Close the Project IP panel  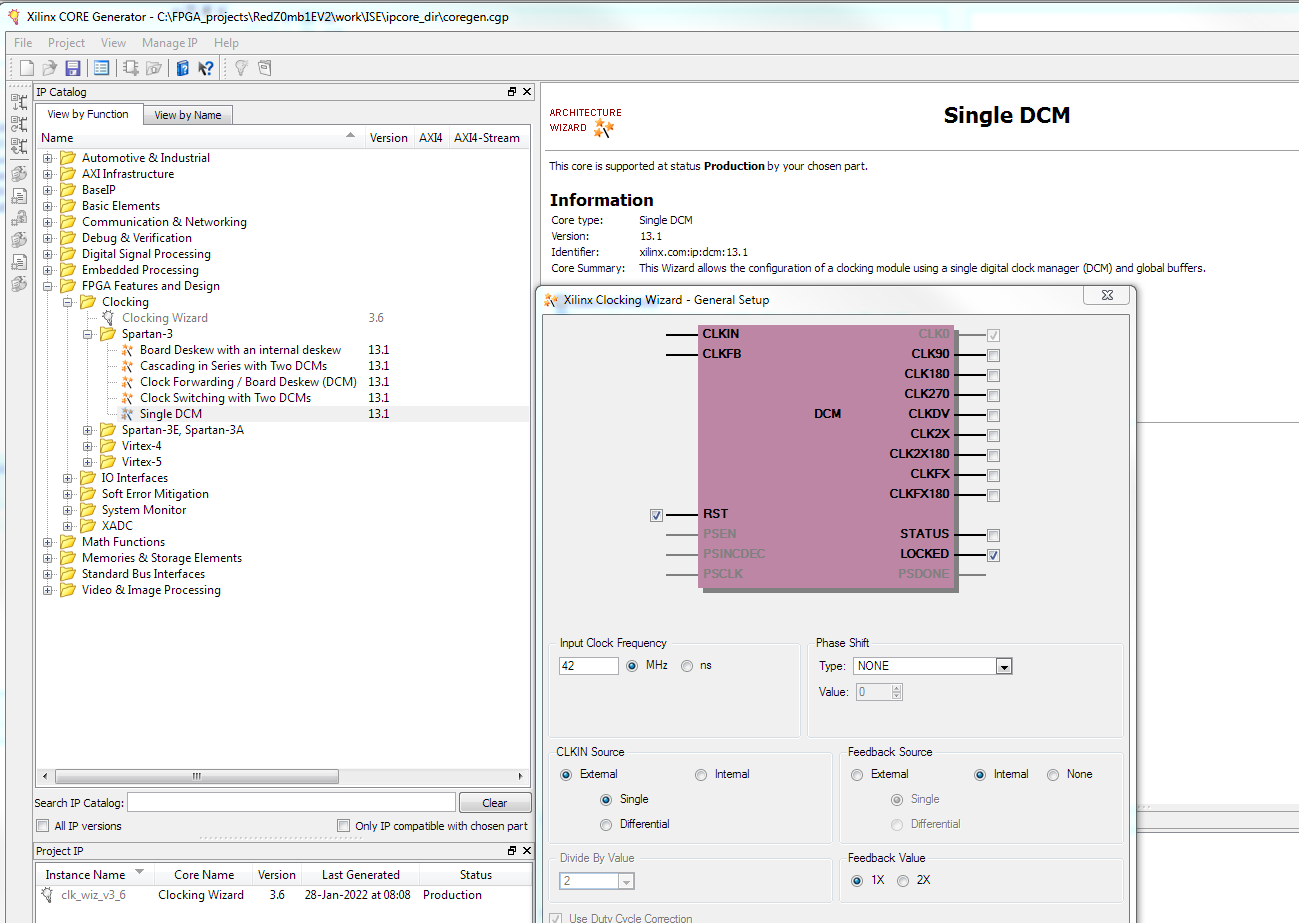(527, 851)
